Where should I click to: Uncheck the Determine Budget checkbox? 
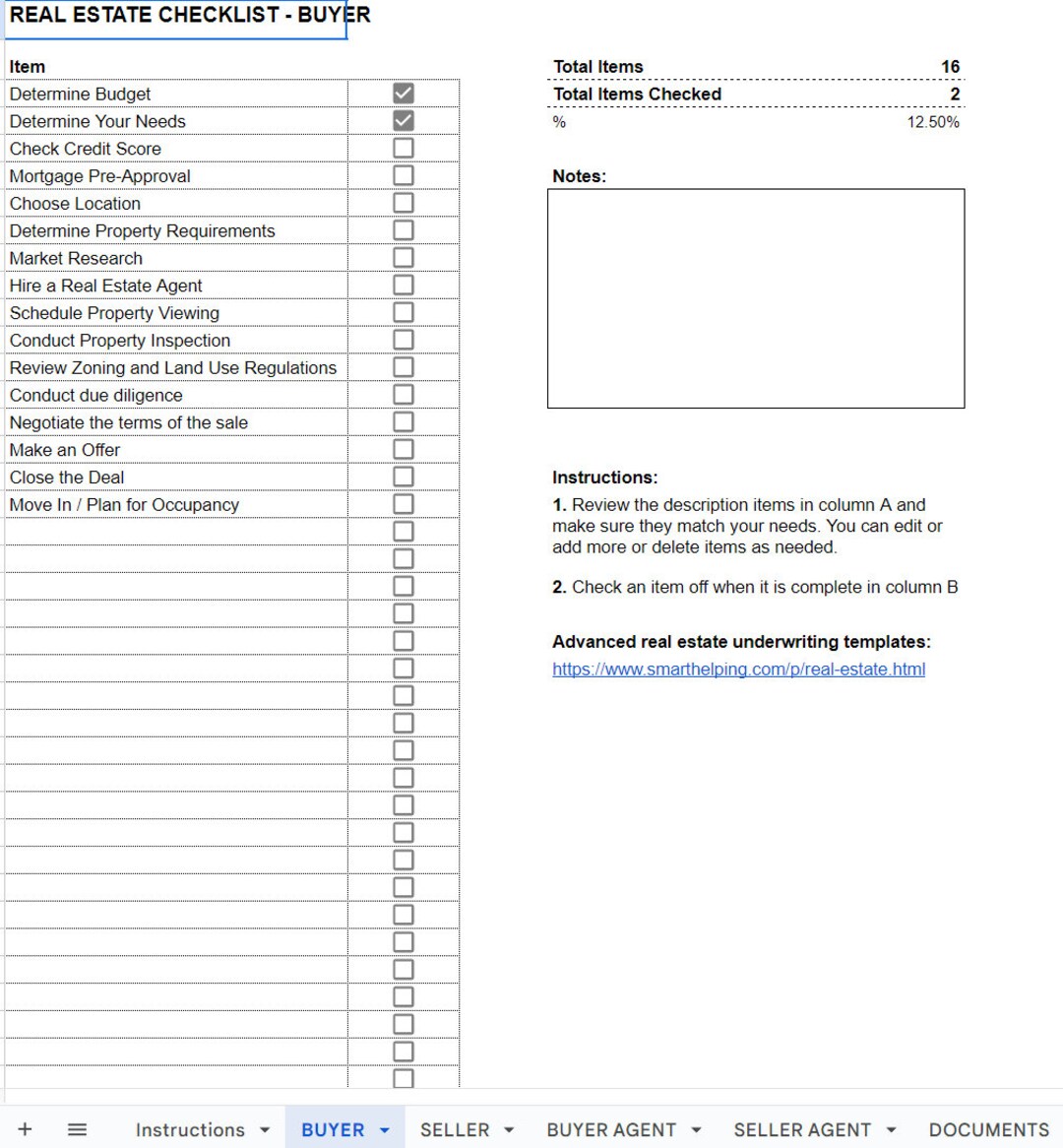403,93
